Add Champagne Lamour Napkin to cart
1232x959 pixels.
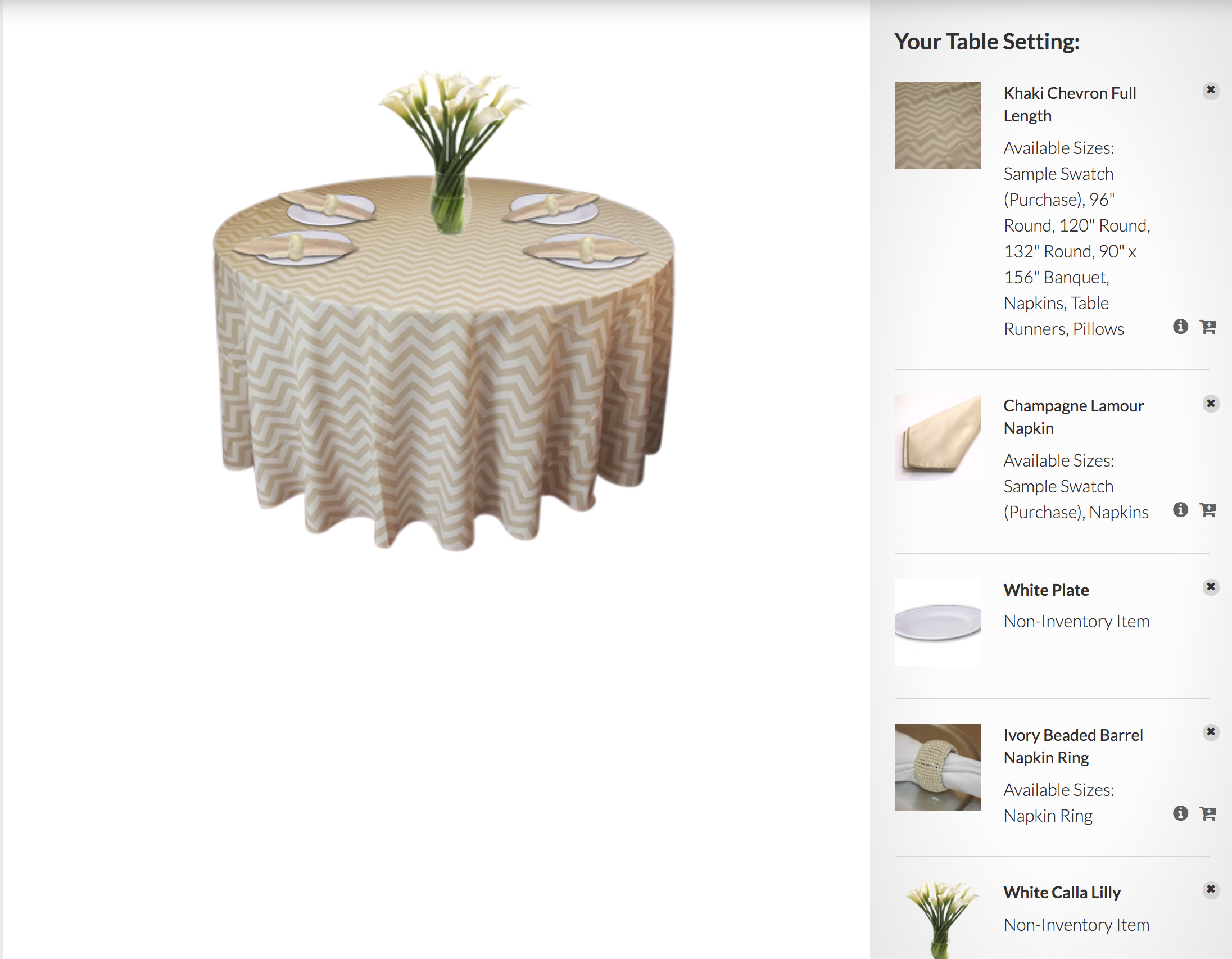click(x=1208, y=510)
